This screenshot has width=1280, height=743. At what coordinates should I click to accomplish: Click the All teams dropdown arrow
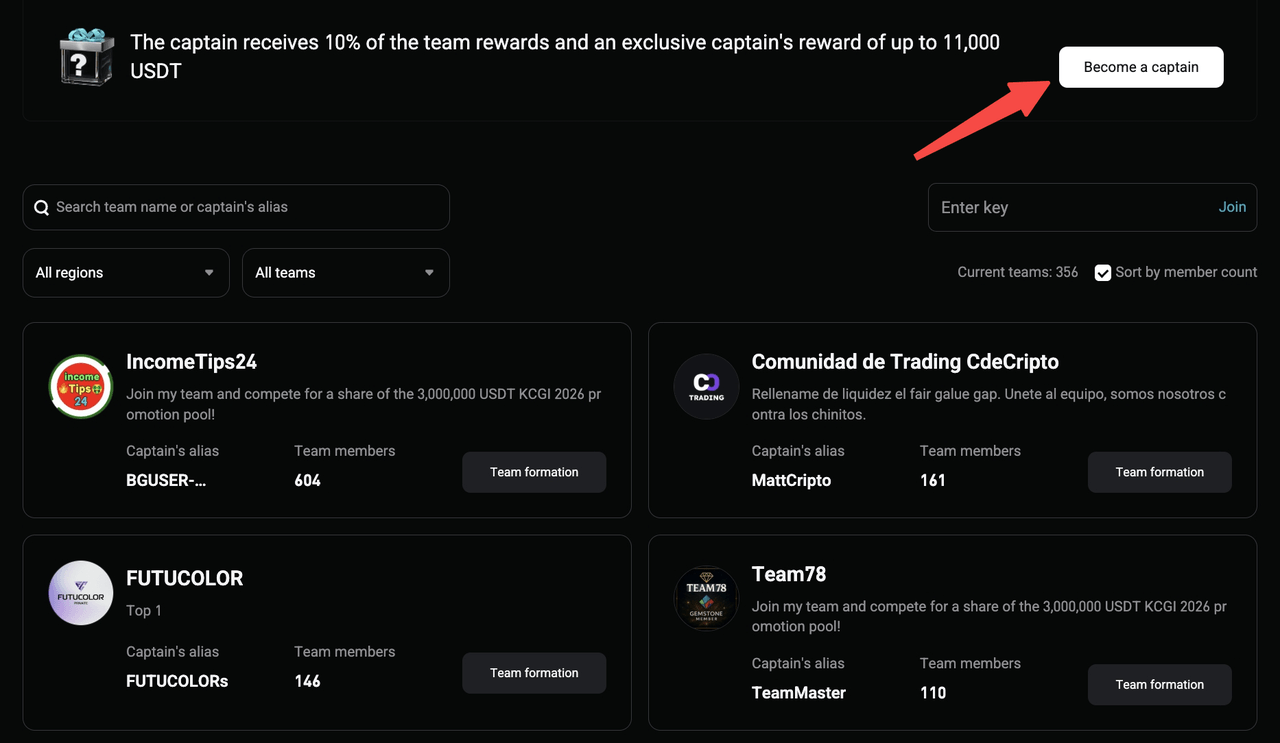tap(429, 273)
